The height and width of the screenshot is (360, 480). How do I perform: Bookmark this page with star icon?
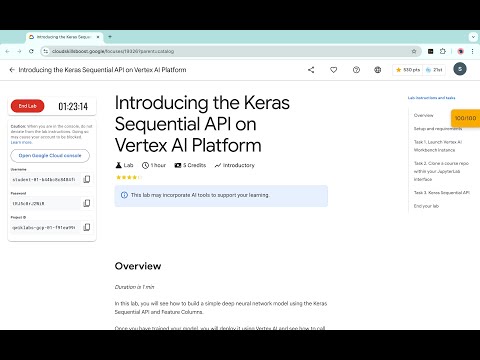tap(414, 51)
